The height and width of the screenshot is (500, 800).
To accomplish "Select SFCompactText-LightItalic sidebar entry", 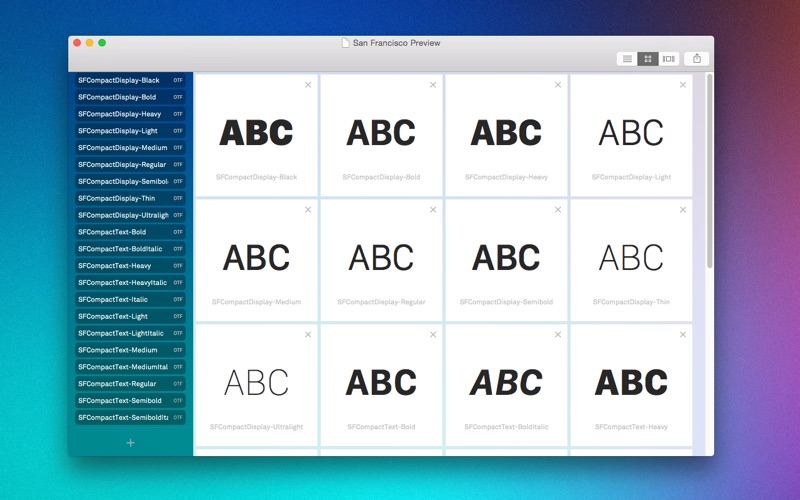I will coord(130,333).
